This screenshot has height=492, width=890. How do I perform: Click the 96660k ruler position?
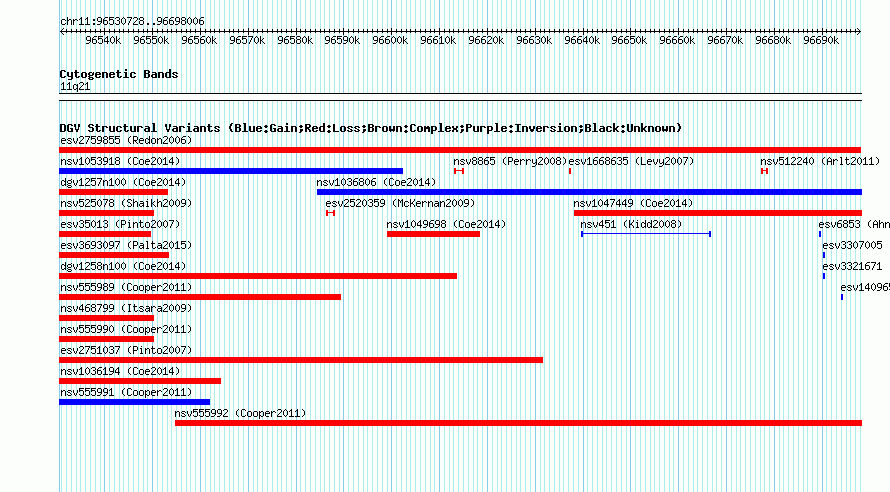[x=678, y=40]
